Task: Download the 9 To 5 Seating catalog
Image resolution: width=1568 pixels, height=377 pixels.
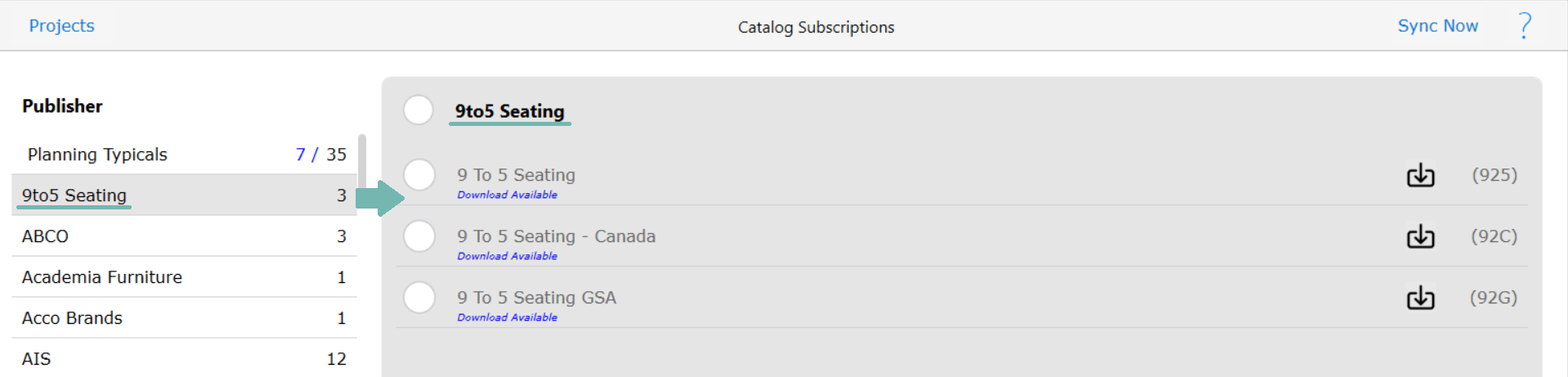Action: (x=1420, y=175)
